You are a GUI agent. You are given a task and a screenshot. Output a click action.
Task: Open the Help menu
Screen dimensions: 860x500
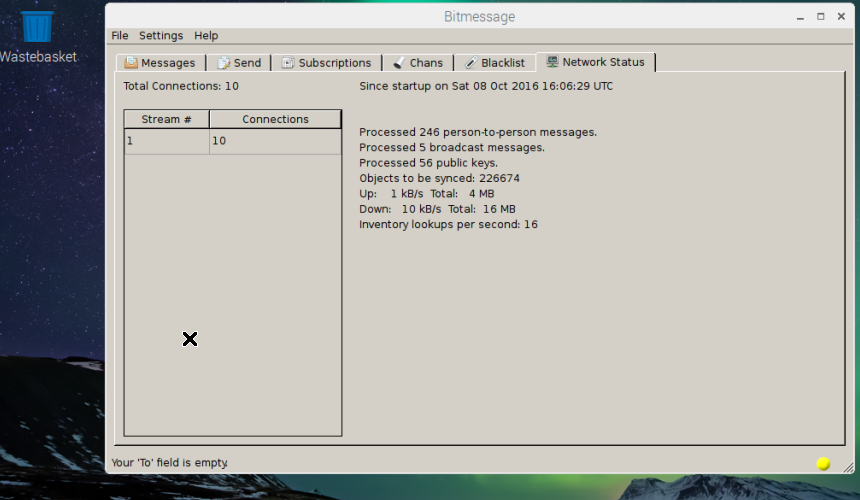pos(206,36)
